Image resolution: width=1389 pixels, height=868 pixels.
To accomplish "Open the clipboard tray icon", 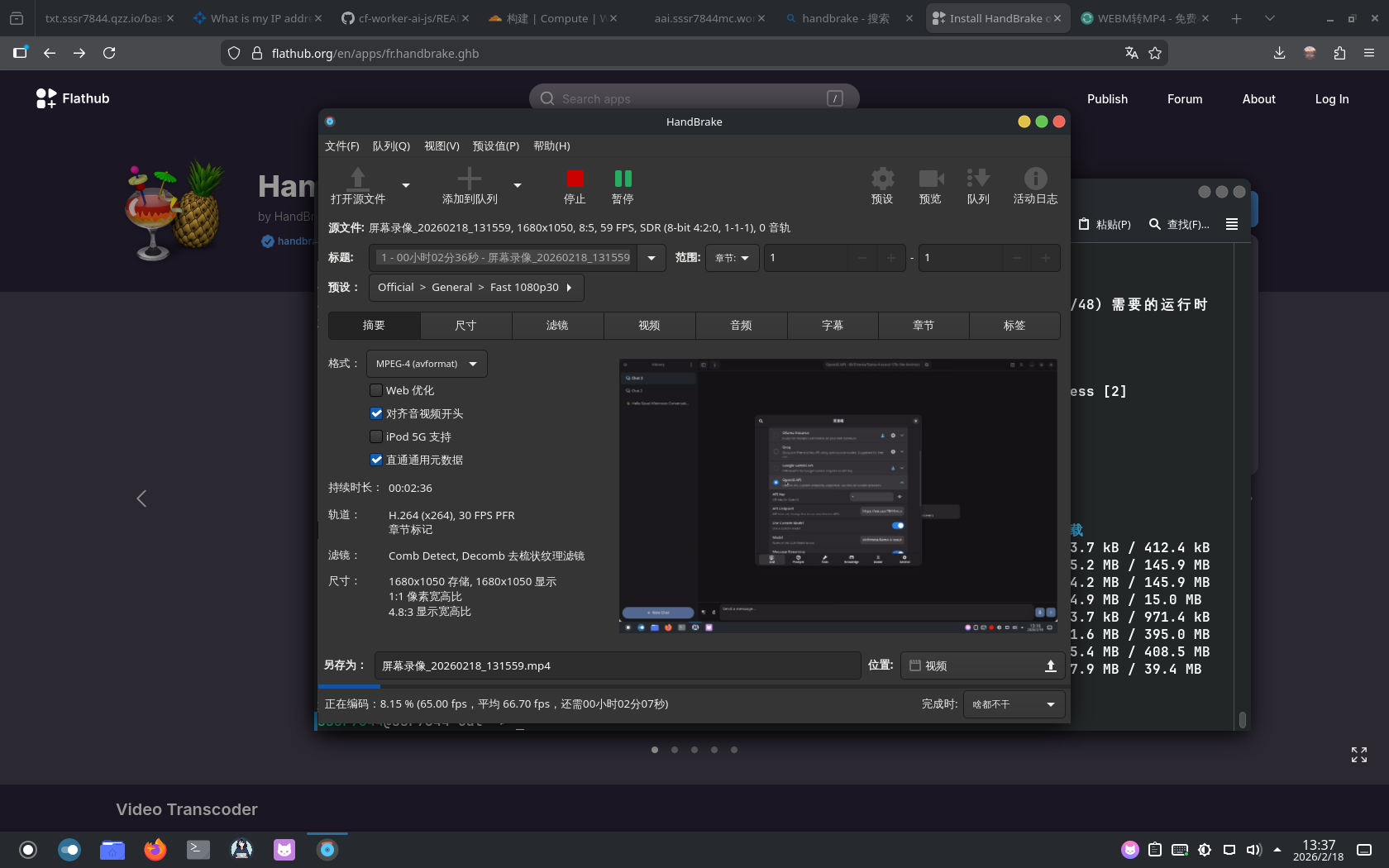I will pos(1155,850).
